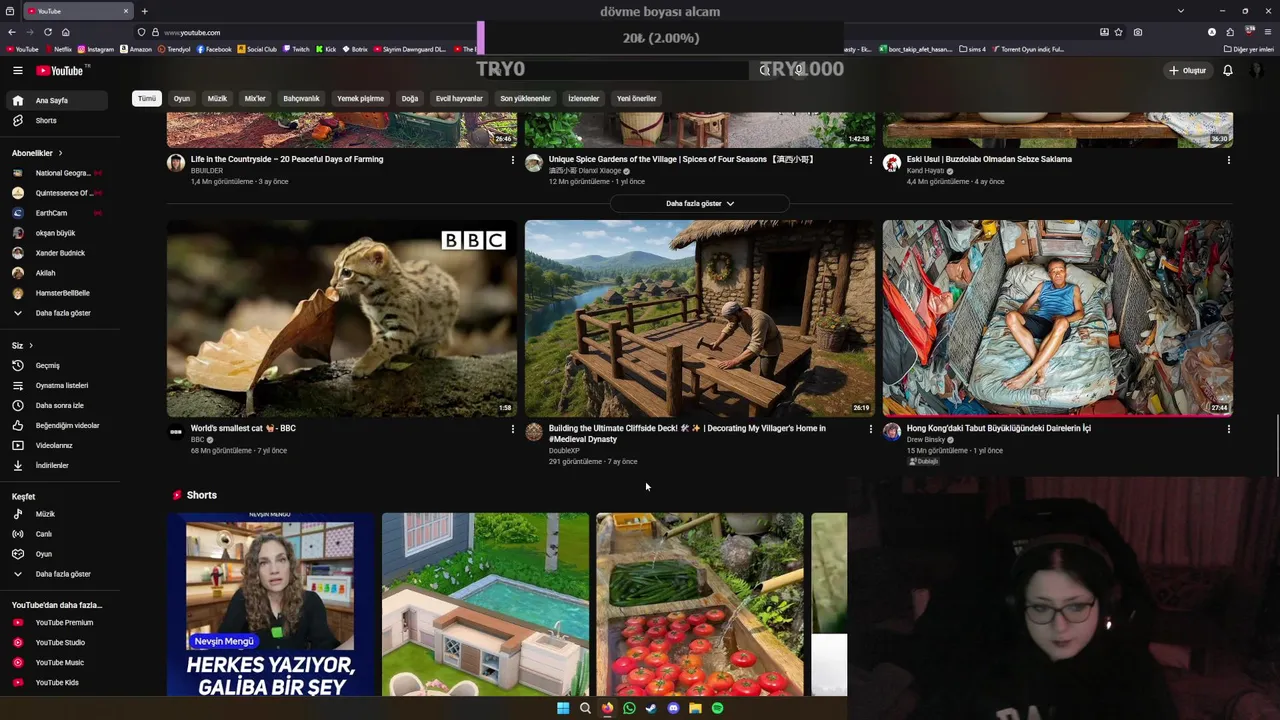Open the YouTube hamburger guide menu

pyautogui.click(x=17, y=70)
